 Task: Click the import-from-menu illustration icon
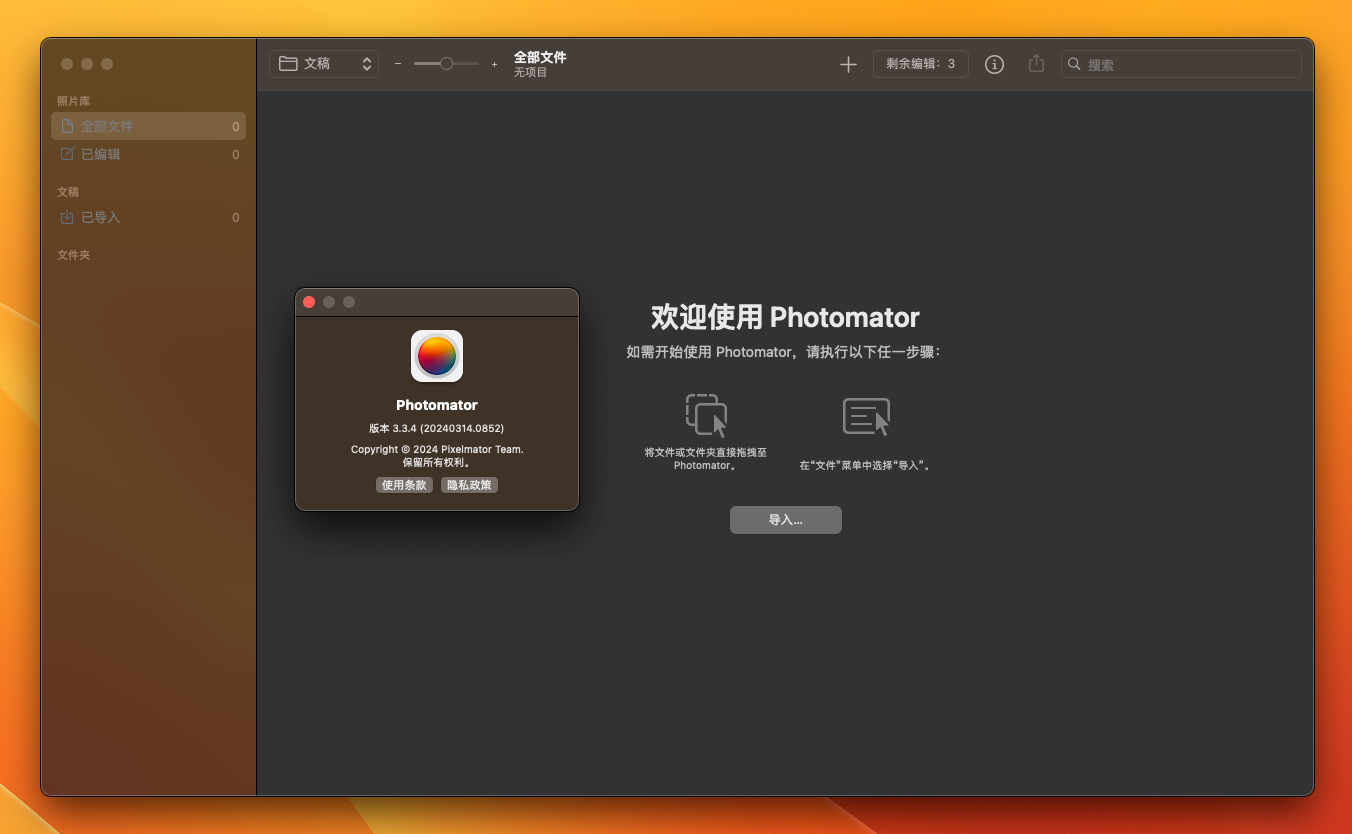tap(866, 416)
